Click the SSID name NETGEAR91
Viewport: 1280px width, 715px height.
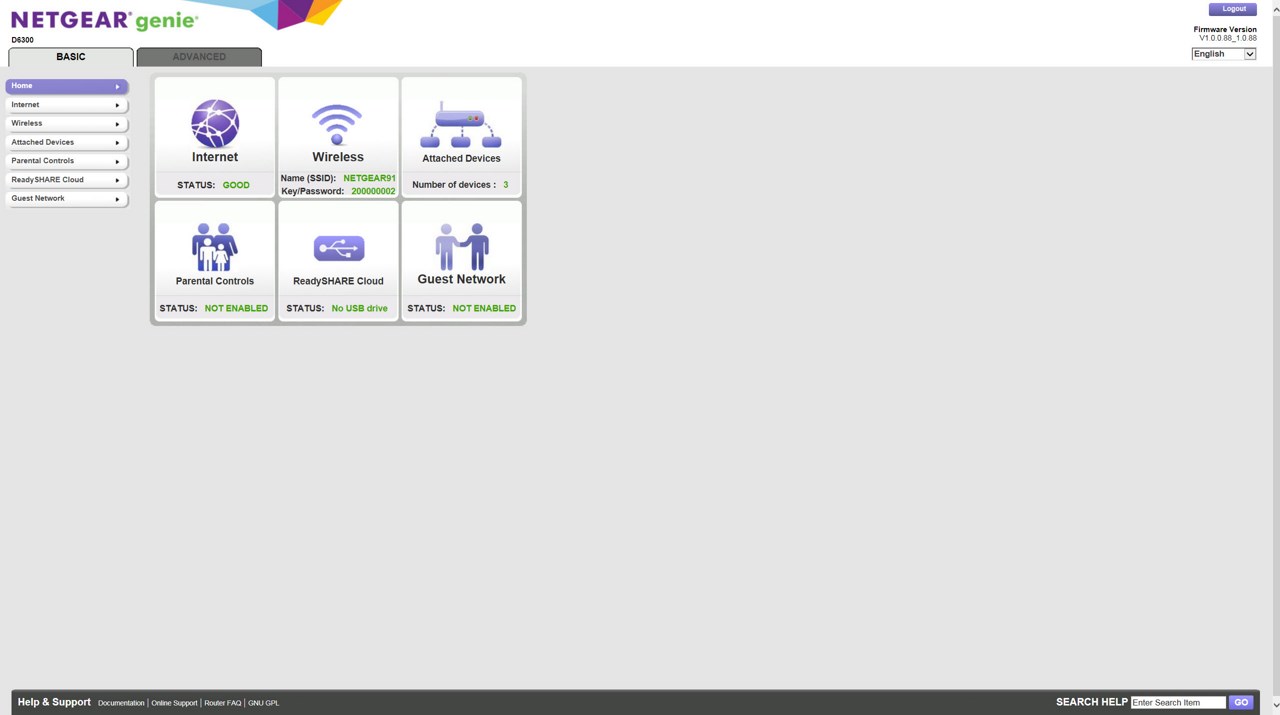pos(370,178)
